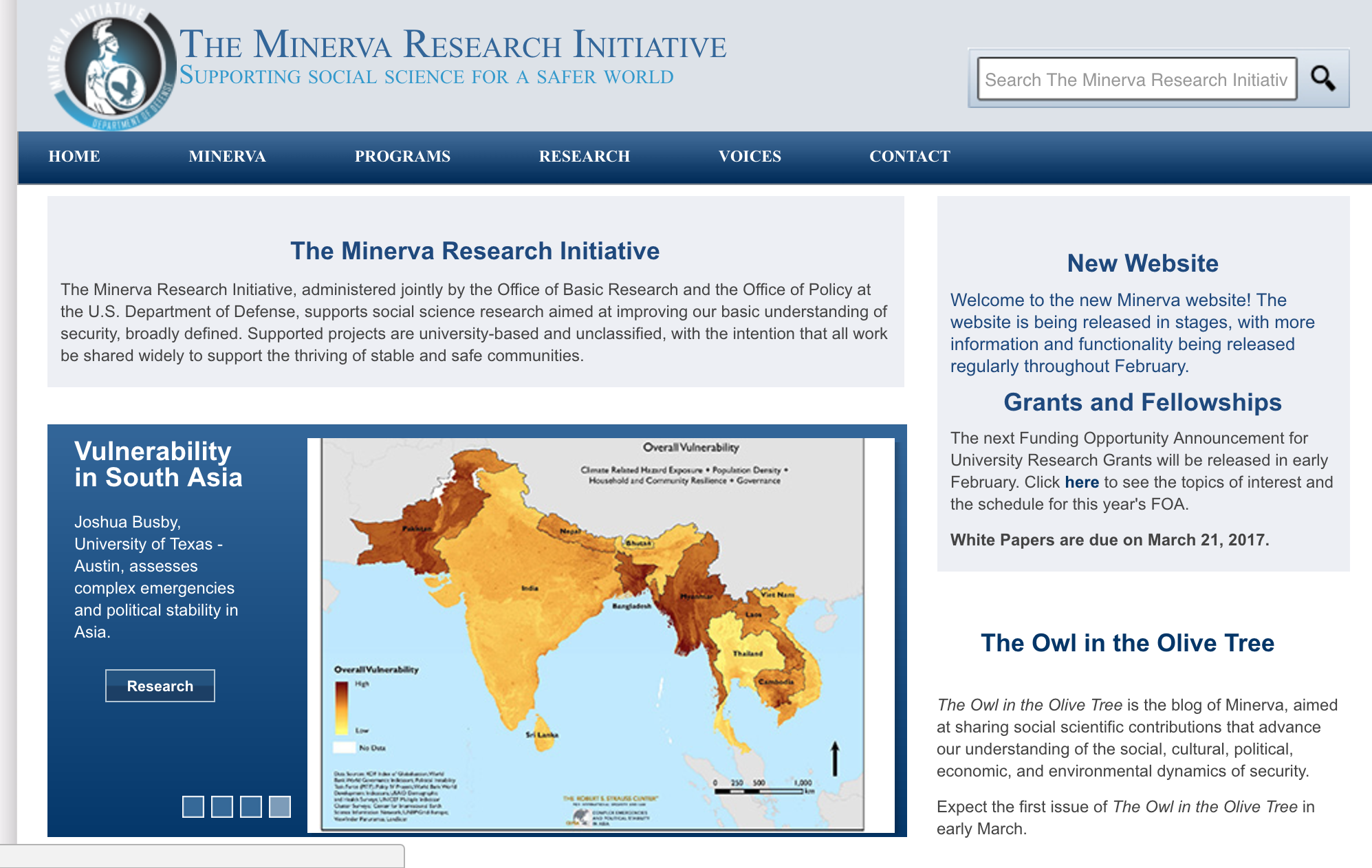Focus the site search text field
The image size is (1372, 868).
click(x=1136, y=79)
